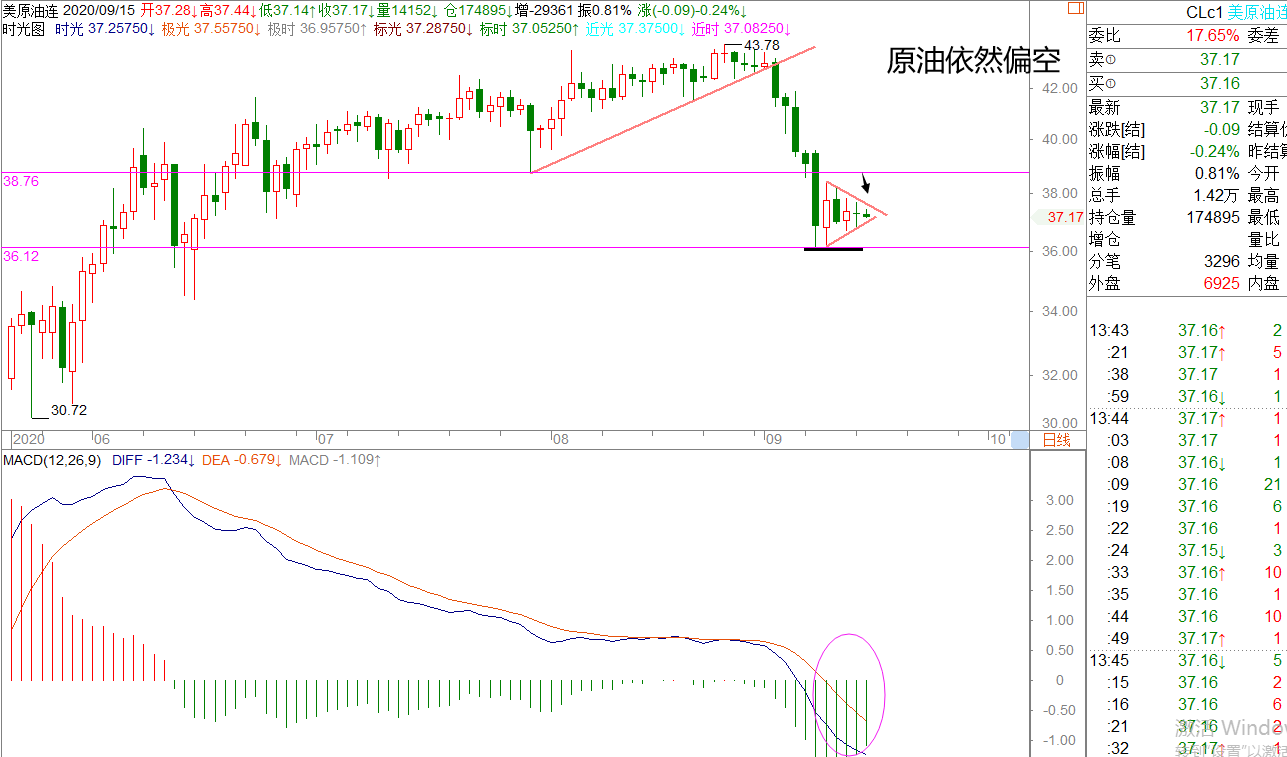Click the 美原油连 chart title
The width and height of the screenshot is (1287, 757).
(31, 9)
